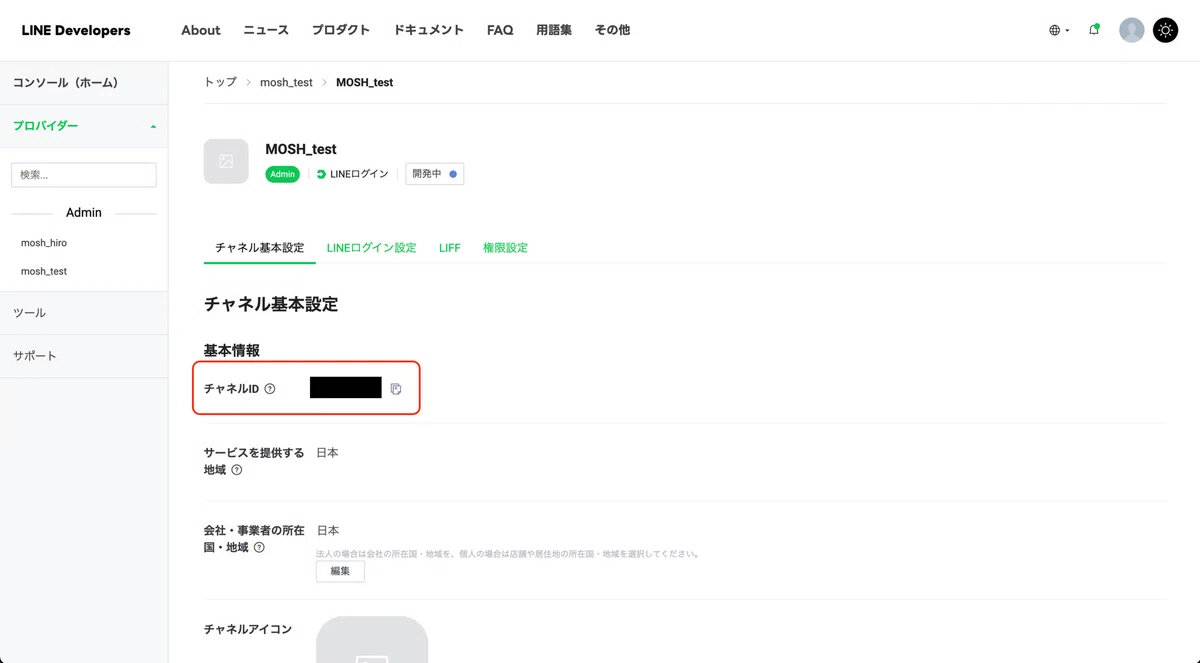This screenshot has width=1200, height=663.
Task: Open help tooltip for 会社・事業者の所在国・地域
Action: [259, 548]
